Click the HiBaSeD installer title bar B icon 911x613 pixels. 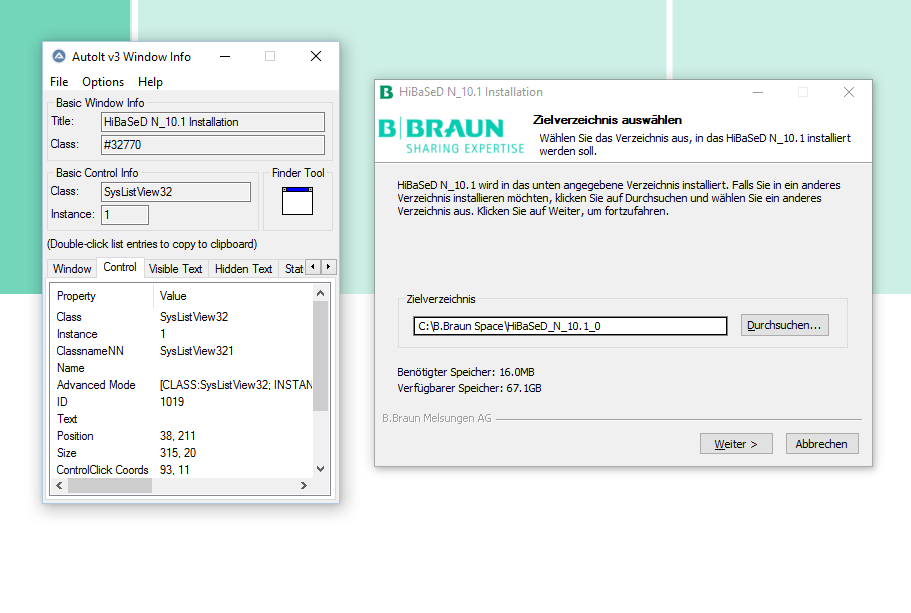[x=386, y=92]
